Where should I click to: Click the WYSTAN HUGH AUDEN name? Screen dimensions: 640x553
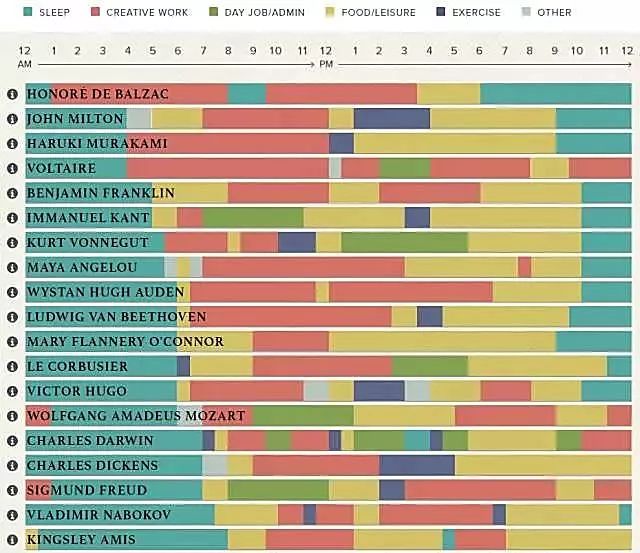coord(105,292)
